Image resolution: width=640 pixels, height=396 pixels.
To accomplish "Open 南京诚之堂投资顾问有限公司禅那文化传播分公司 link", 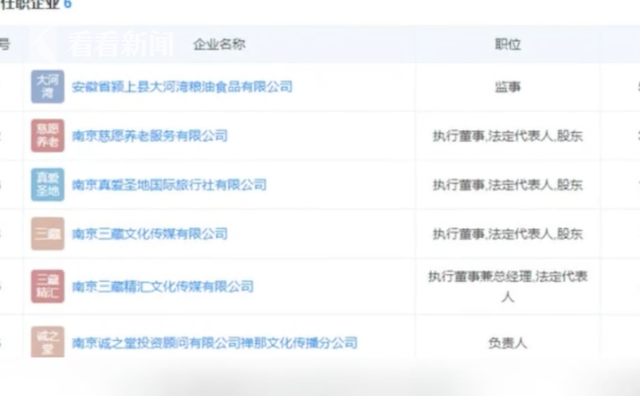I will coord(215,343).
